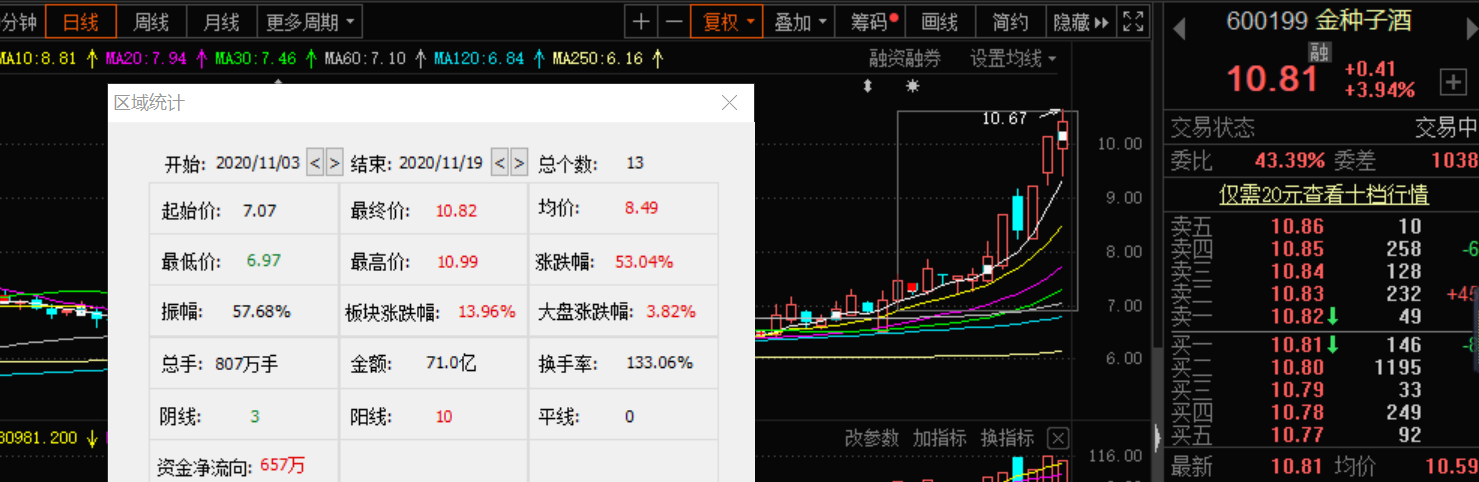This screenshot has width=1479, height=482.
Task: Click the 融 margin badge
Action: pos(1320,53)
